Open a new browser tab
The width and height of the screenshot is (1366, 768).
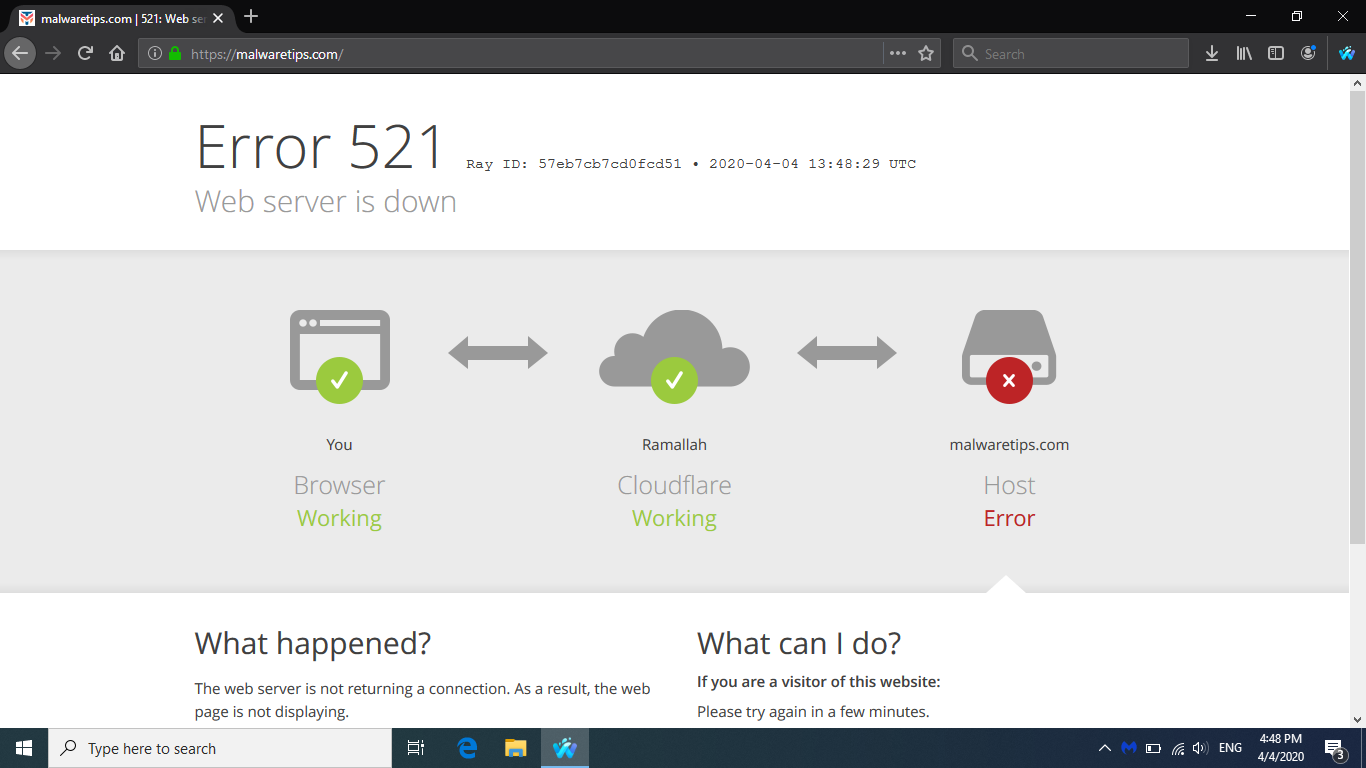251,17
